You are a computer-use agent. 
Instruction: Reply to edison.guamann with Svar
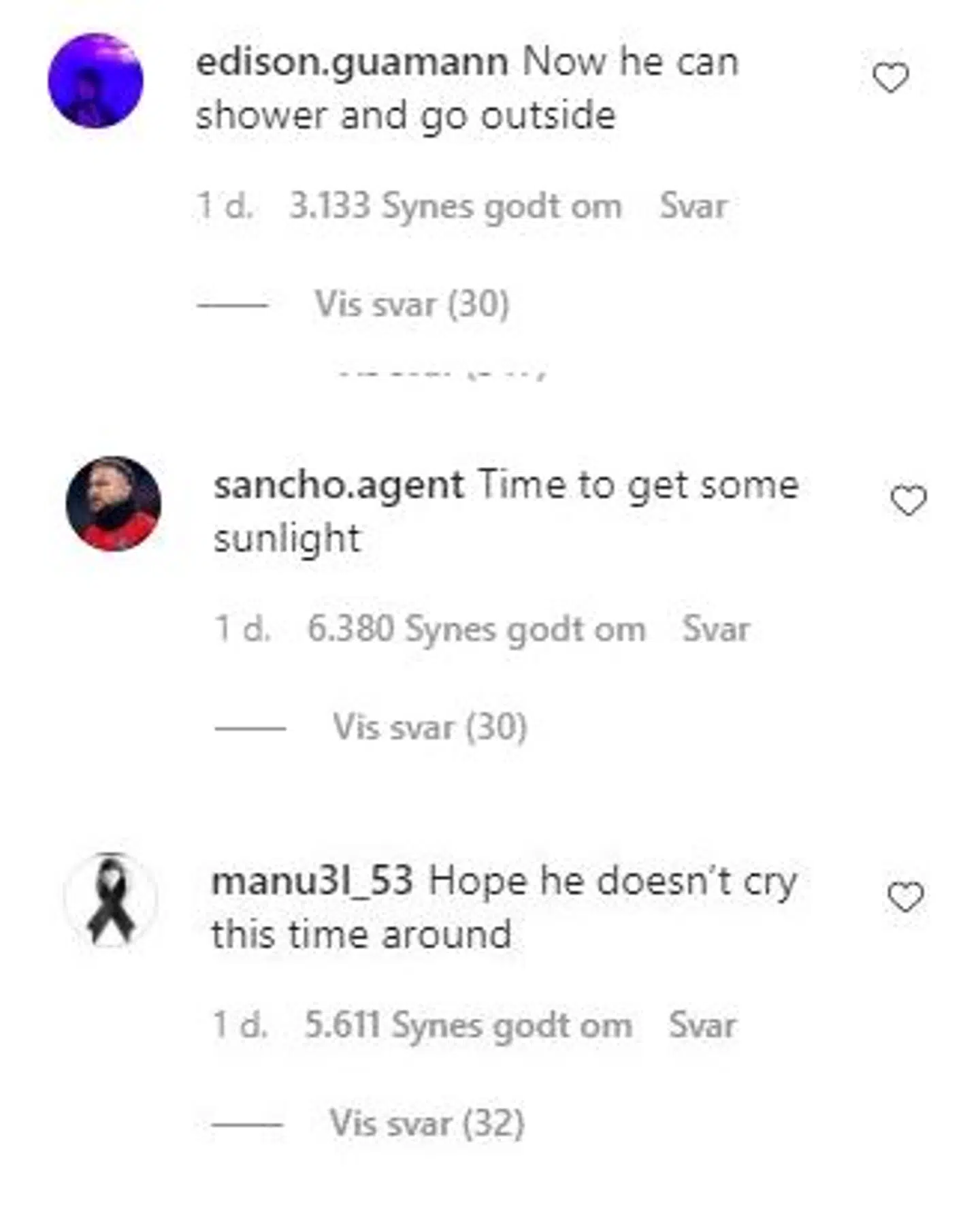(693, 206)
